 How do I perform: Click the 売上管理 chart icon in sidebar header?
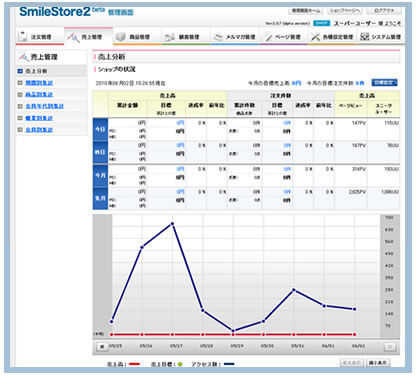tap(23, 57)
